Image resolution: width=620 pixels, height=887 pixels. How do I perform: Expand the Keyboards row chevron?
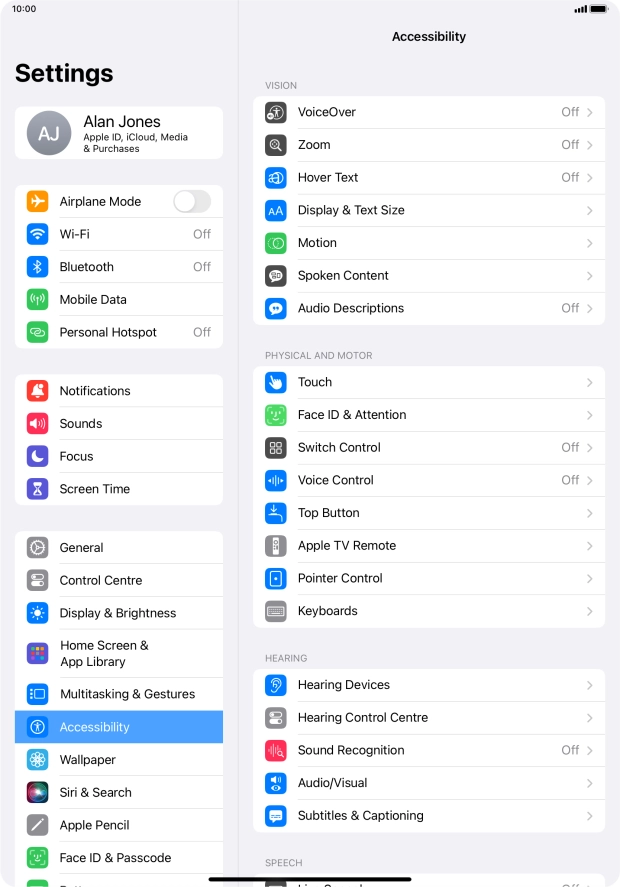(589, 611)
